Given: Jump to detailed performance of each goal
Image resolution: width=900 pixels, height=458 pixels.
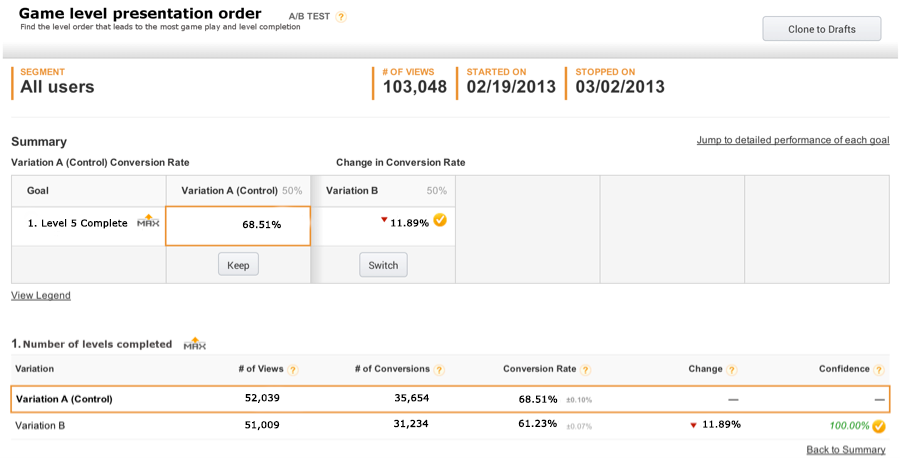Looking at the screenshot, I should click(792, 140).
